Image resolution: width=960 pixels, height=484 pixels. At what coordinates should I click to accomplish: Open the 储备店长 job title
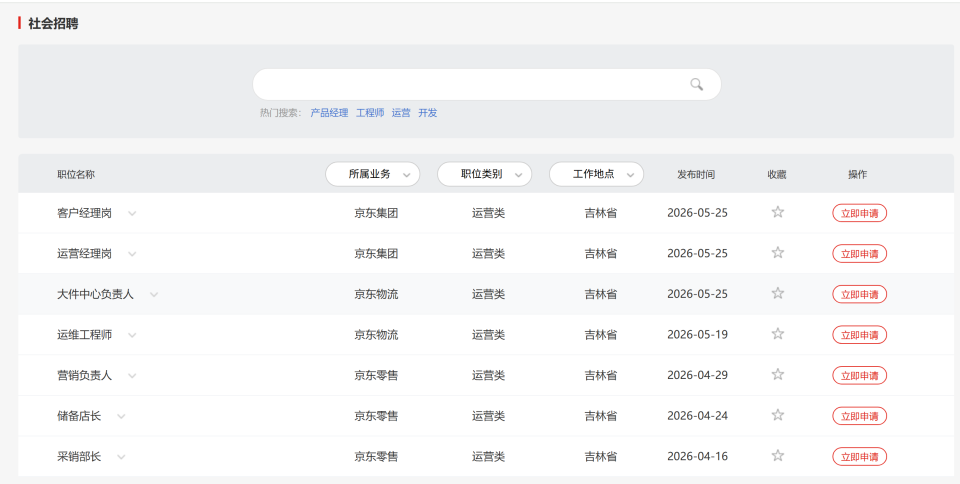pyautogui.click(x=79, y=416)
